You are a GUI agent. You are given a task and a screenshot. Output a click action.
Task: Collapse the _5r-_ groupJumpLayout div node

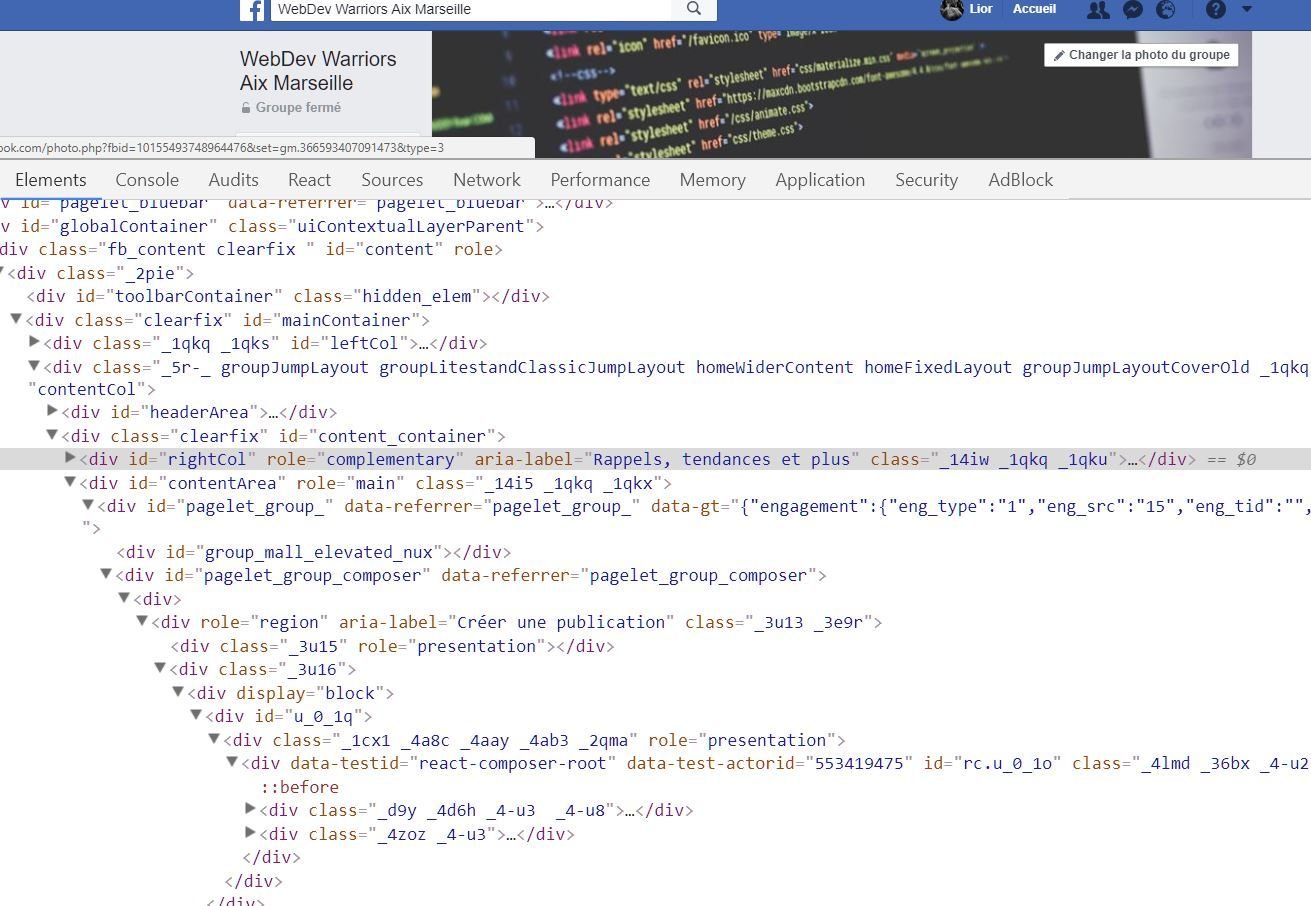(x=34, y=366)
